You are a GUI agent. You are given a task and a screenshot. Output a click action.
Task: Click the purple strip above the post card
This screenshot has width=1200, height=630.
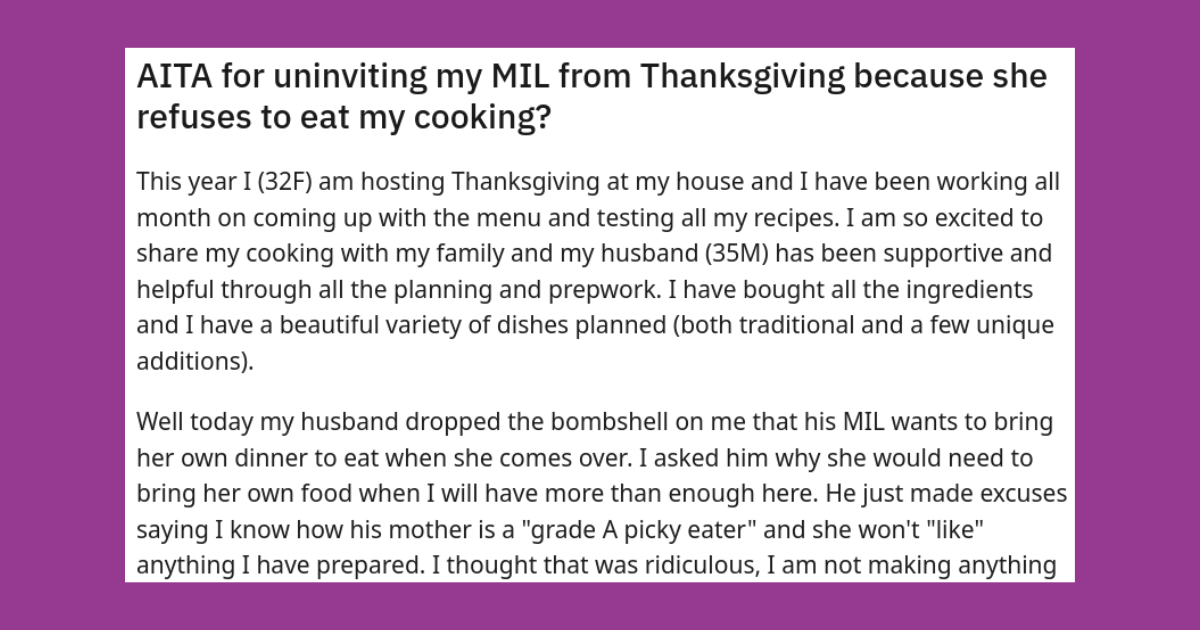[x=600, y=23]
